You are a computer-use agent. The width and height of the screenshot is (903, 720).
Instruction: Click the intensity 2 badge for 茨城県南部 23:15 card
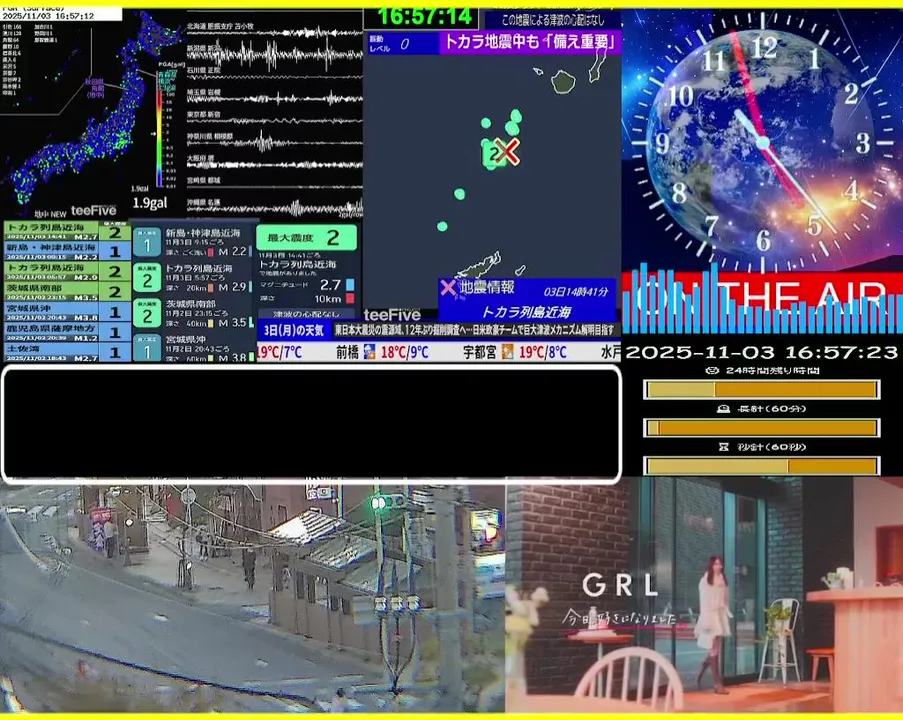click(x=147, y=313)
